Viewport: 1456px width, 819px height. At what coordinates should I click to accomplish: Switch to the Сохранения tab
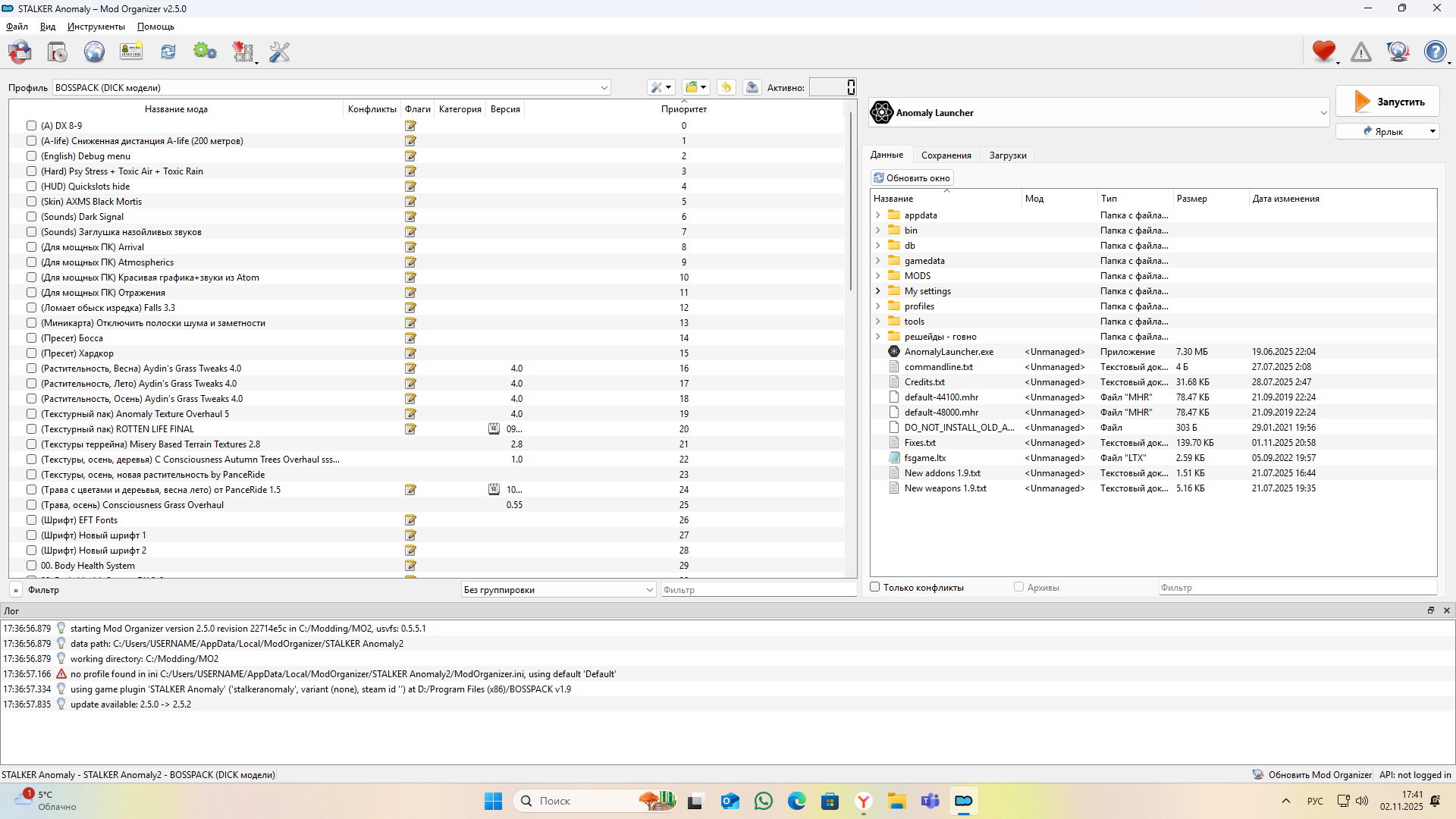(946, 155)
